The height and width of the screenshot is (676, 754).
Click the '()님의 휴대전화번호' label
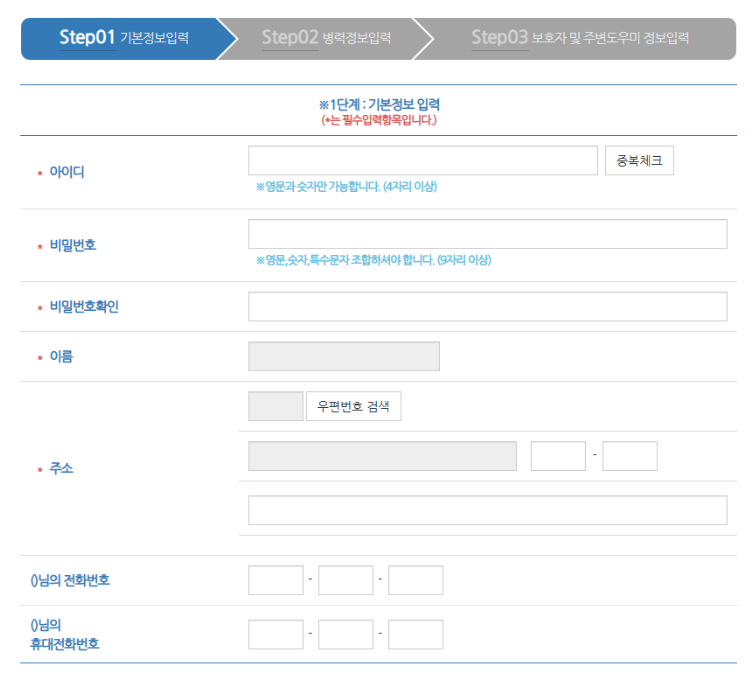point(64,634)
